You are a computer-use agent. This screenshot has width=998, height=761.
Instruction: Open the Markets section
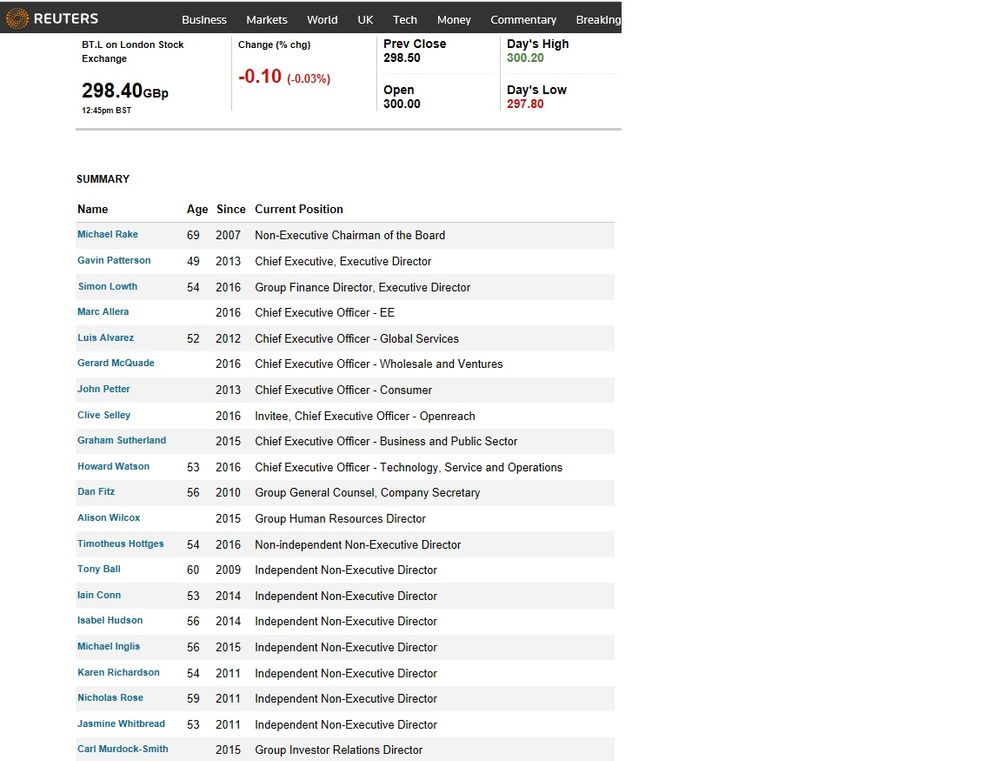click(x=267, y=20)
